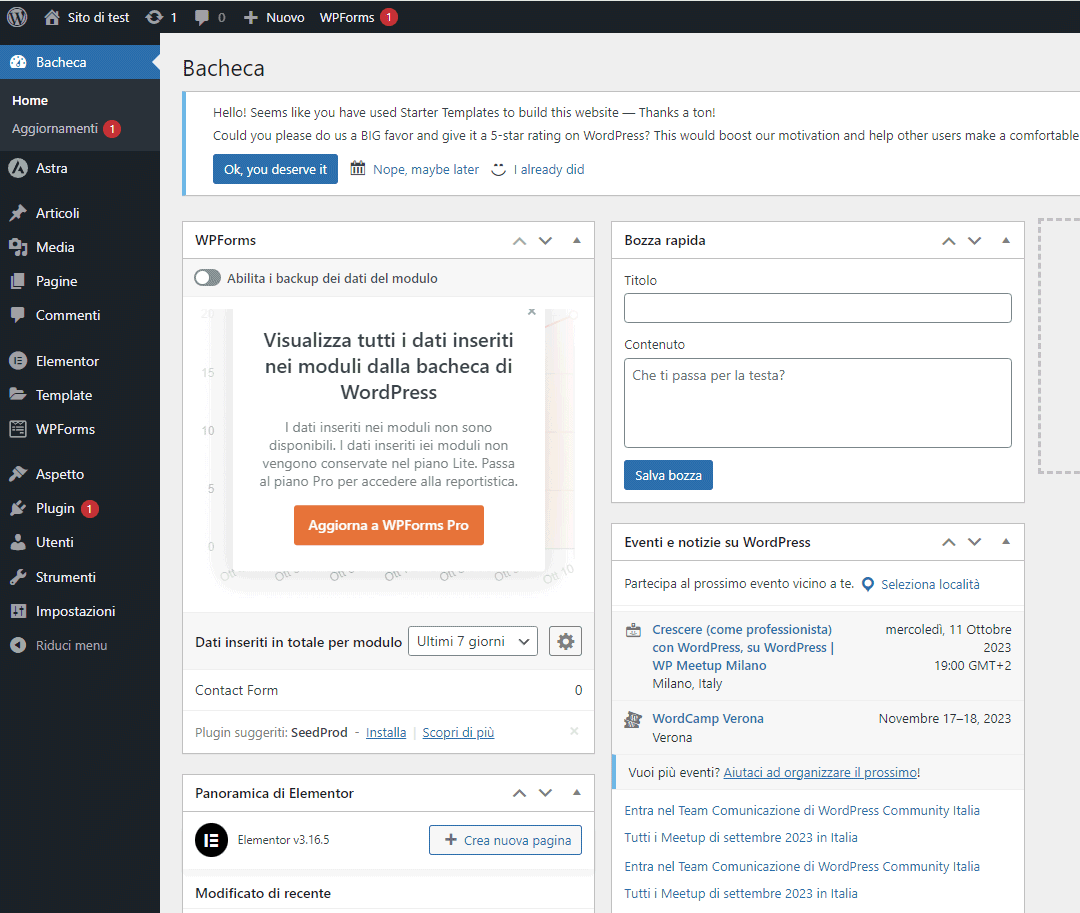Click Aggiorna a WPForms Pro button
The height and width of the screenshot is (913, 1080).
pos(388,525)
